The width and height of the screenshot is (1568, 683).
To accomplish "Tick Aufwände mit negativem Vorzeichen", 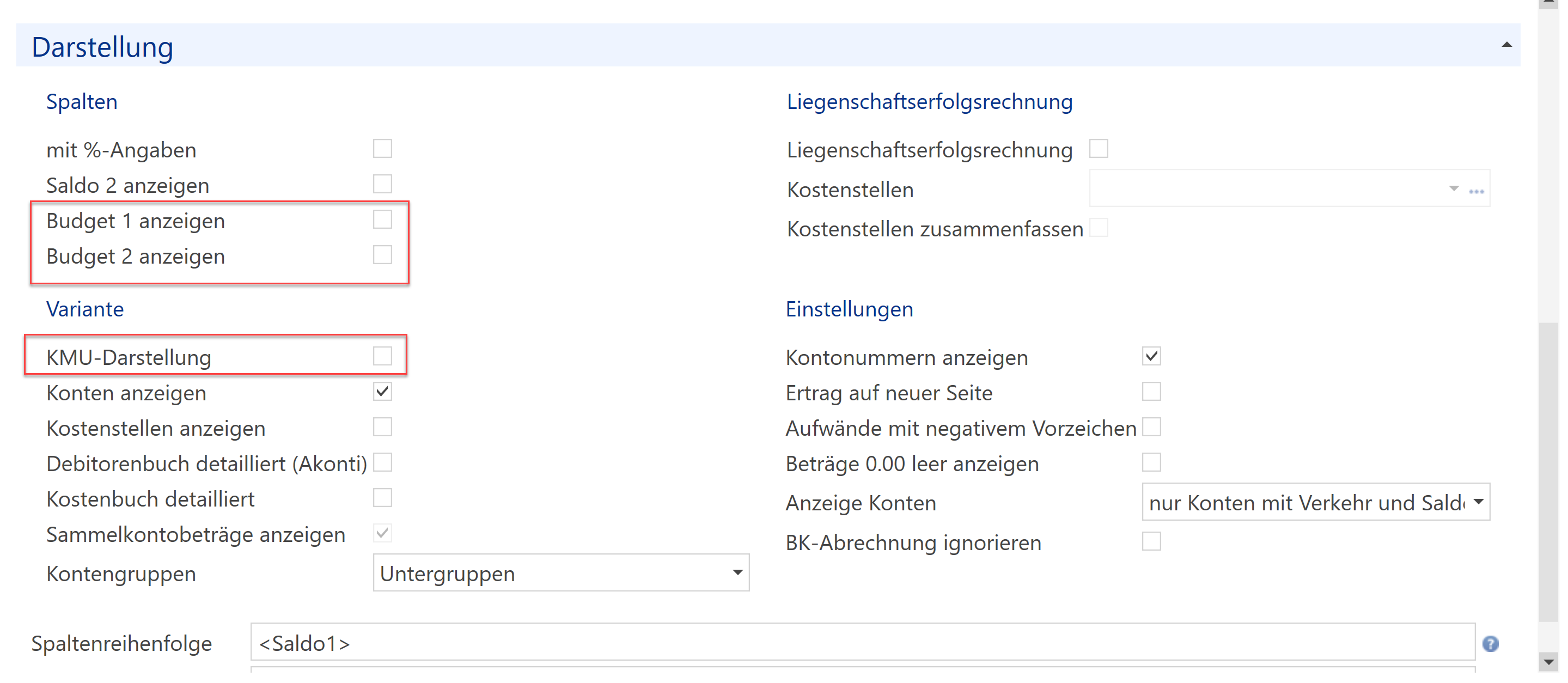I will pos(1151,426).
